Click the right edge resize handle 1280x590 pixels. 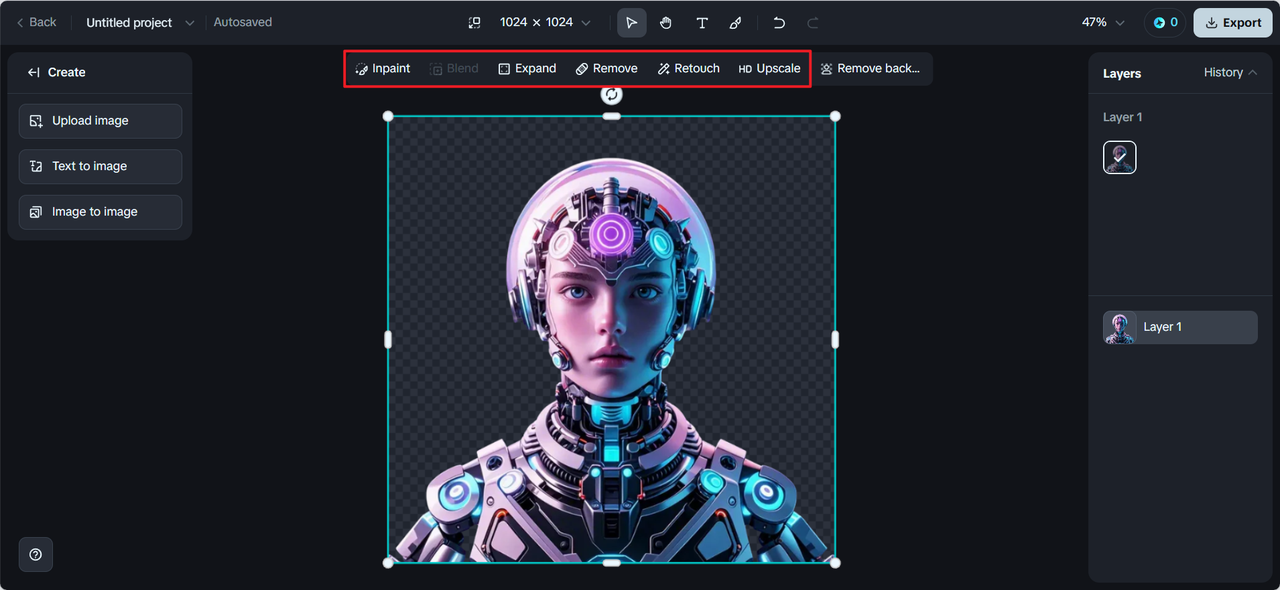(835, 340)
